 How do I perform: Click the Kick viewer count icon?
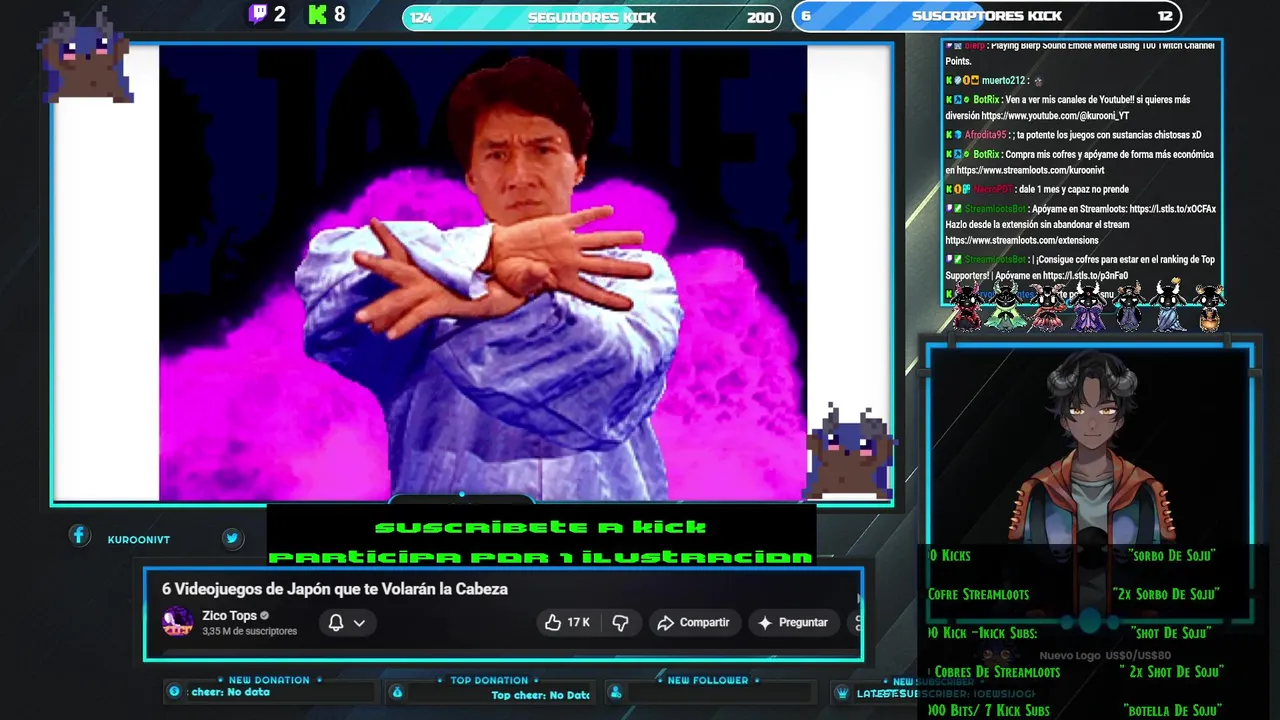[318, 14]
